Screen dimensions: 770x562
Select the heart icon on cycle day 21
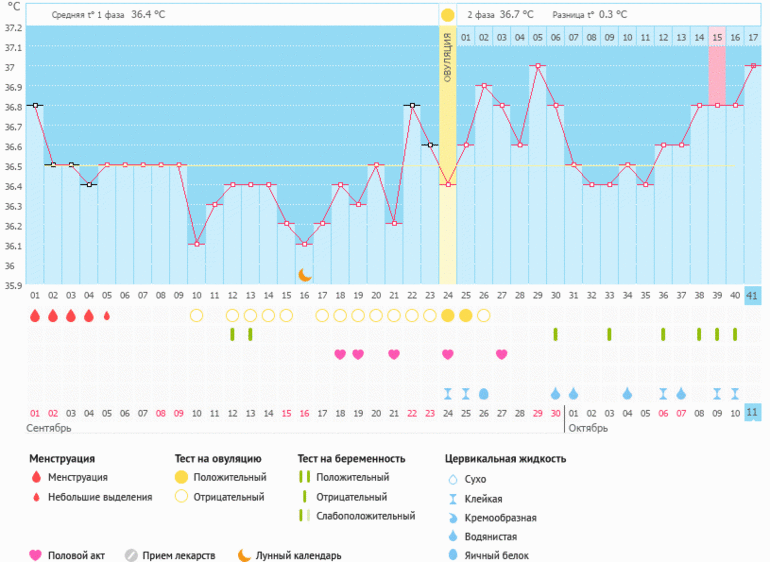[x=394, y=354]
